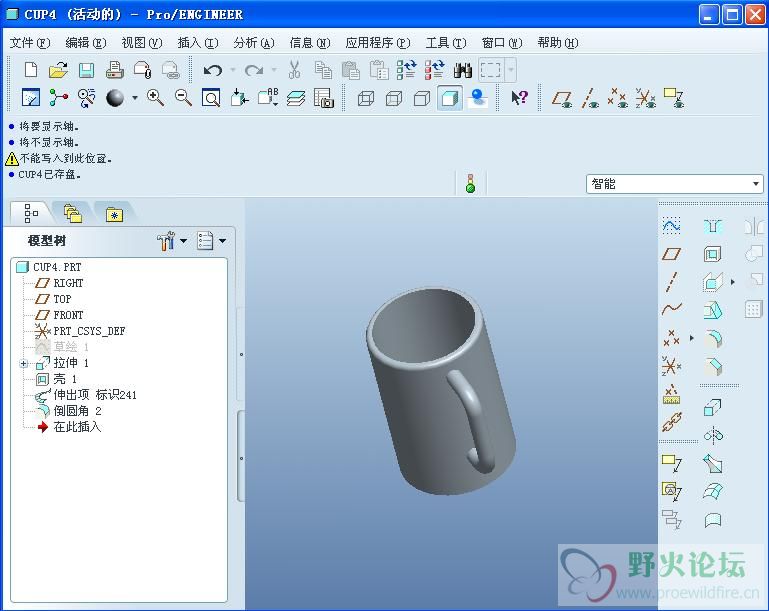Create a datum plane from the right toolbar
This screenshot has width=769, height=611.
tap(671, 254)
